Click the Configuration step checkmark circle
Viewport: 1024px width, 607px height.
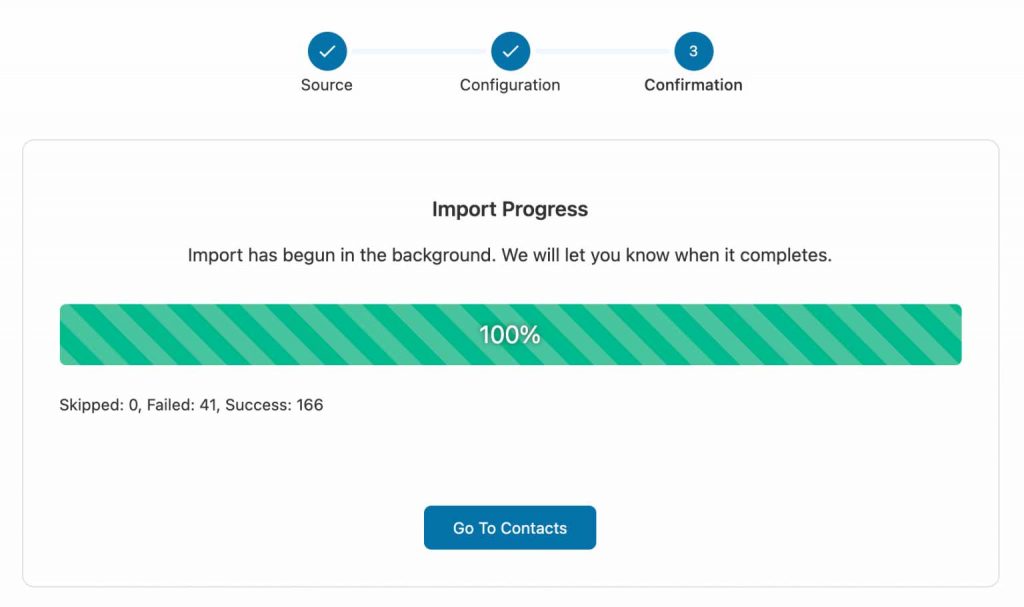510,51
